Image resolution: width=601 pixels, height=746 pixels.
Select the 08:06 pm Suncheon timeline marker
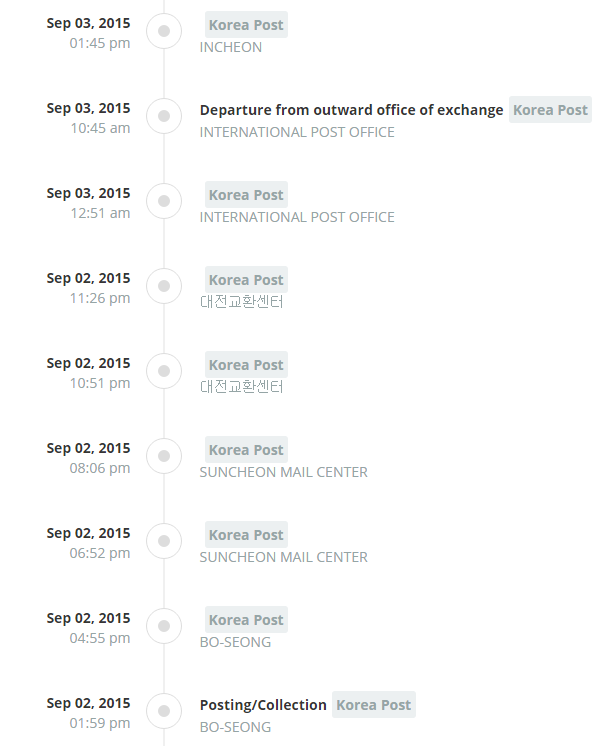point(164,456)
